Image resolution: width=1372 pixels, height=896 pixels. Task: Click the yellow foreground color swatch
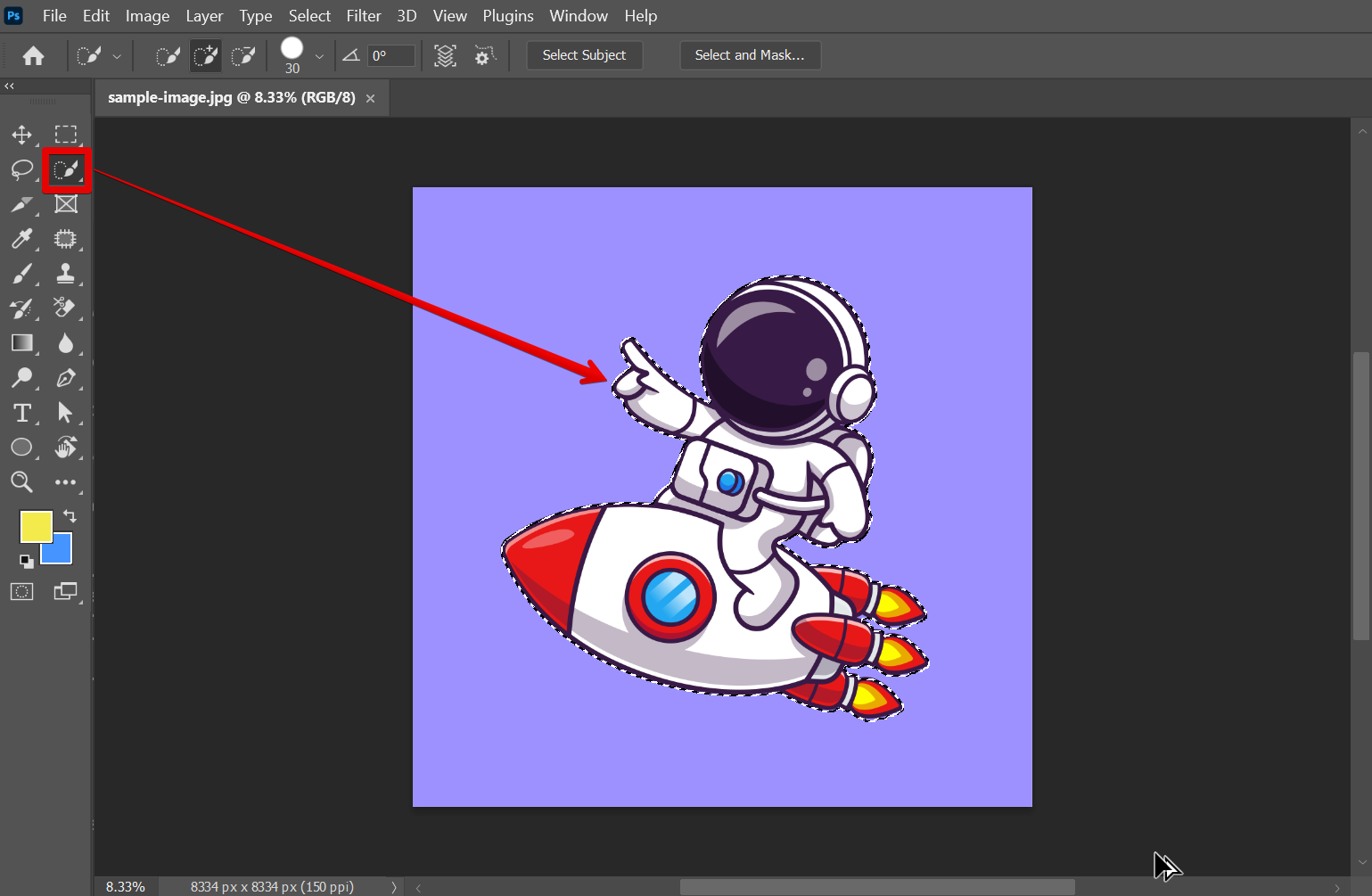click(x=35, y=526)
